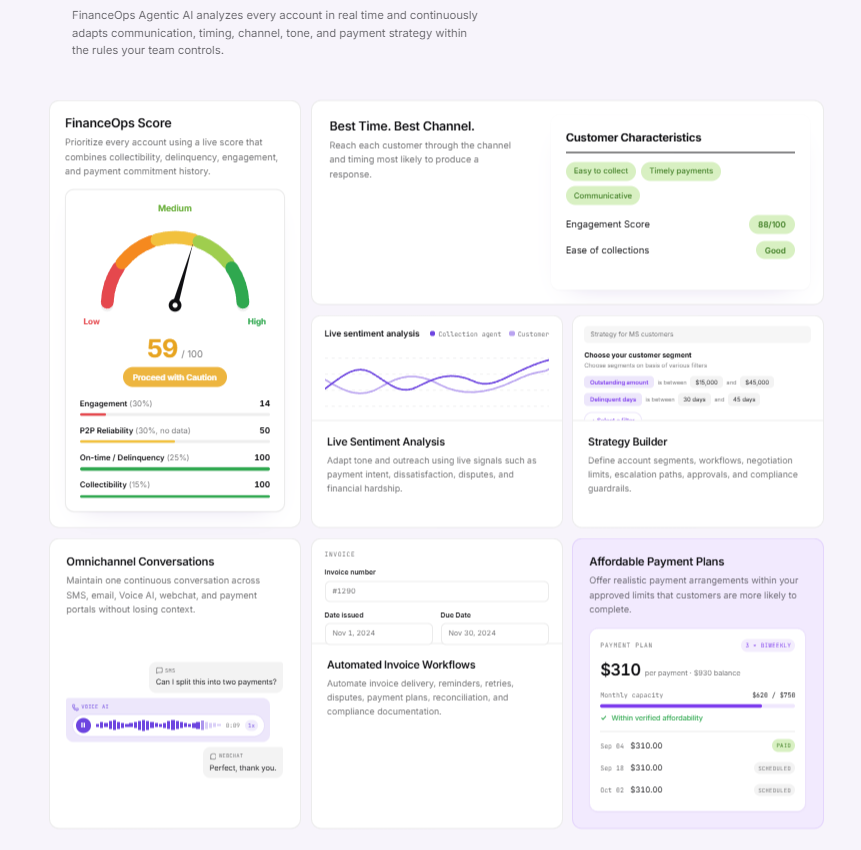The height and width of the screenshot is (850, 861).
Task: Click the Customer legend item
Action: point(529,334)
